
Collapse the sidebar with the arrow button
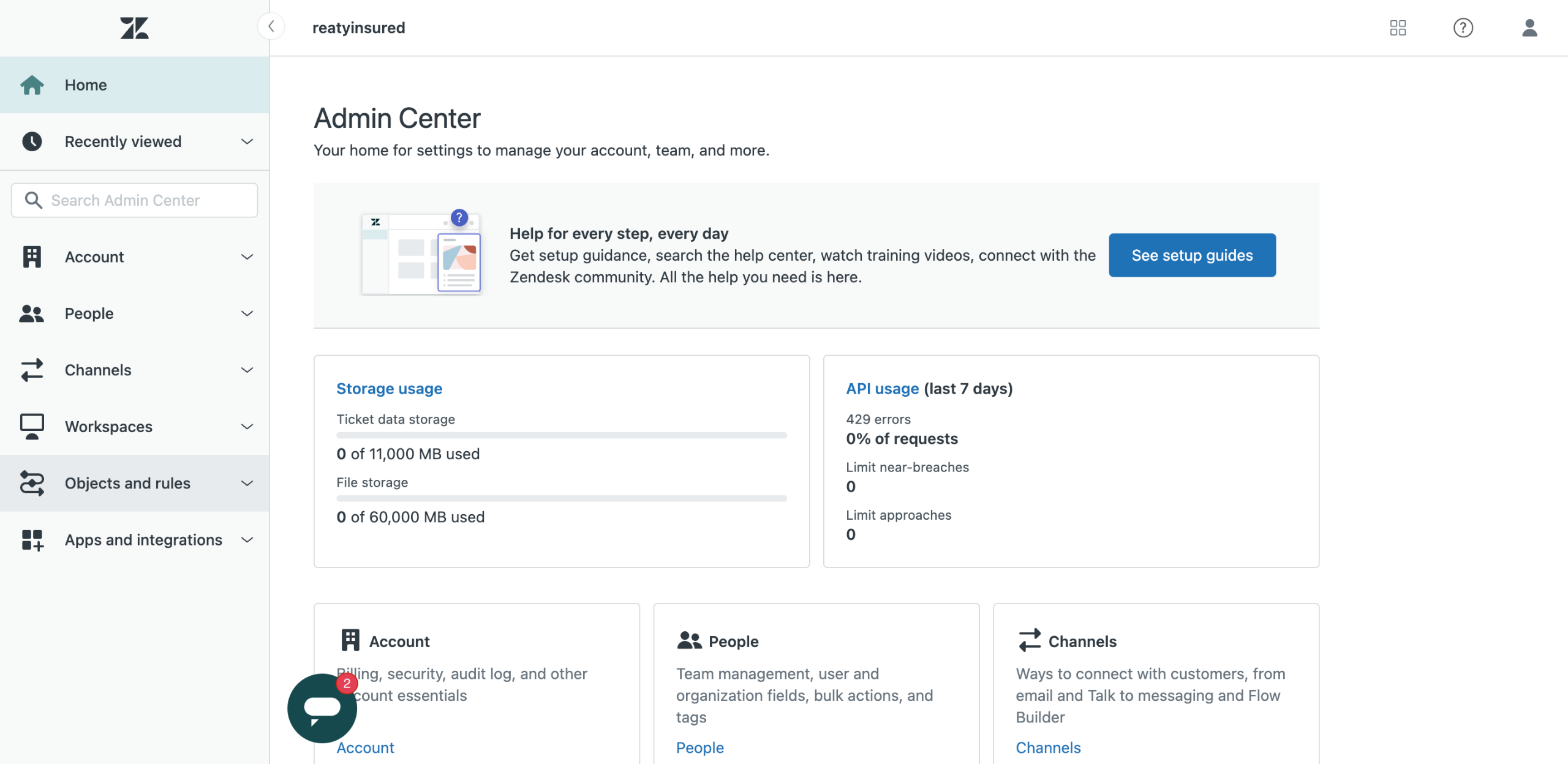(271, 27)
